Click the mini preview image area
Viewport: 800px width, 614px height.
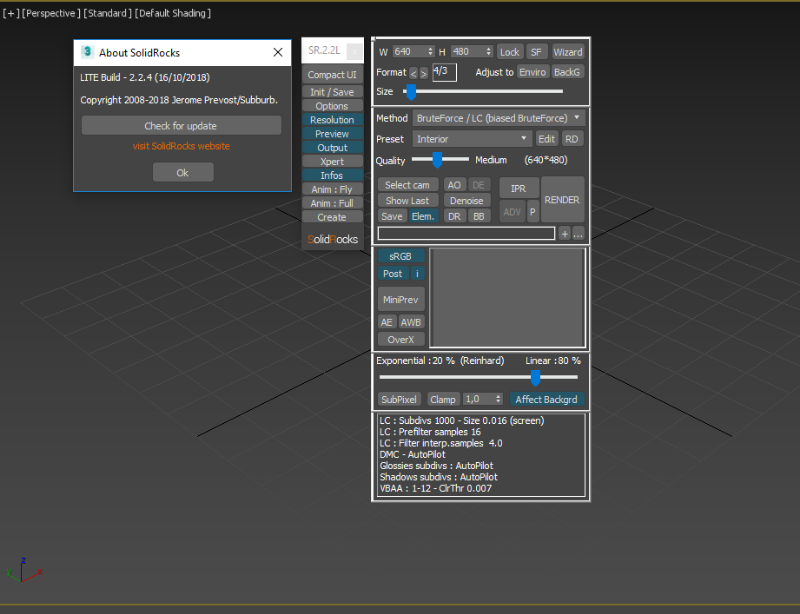508,298
